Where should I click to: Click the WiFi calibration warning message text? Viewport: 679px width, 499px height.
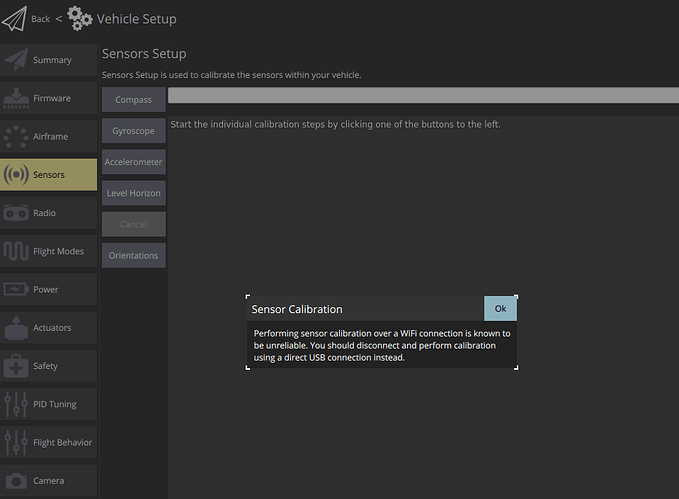pyautogui.click(x=382, y=346)
